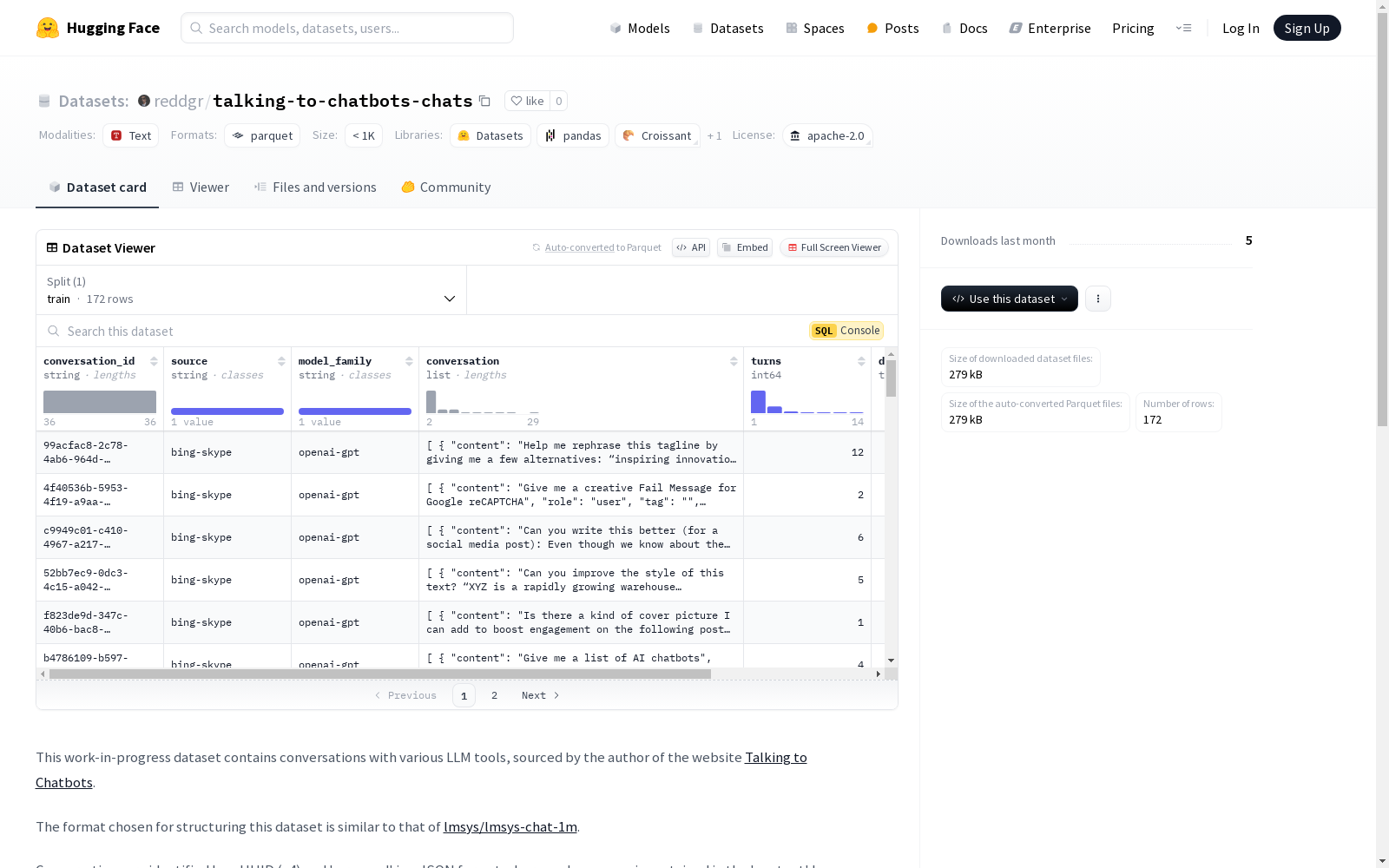The height and width of the screenshot is (868, 1389).
Task: Sort the conversation column
Action: 734,361
